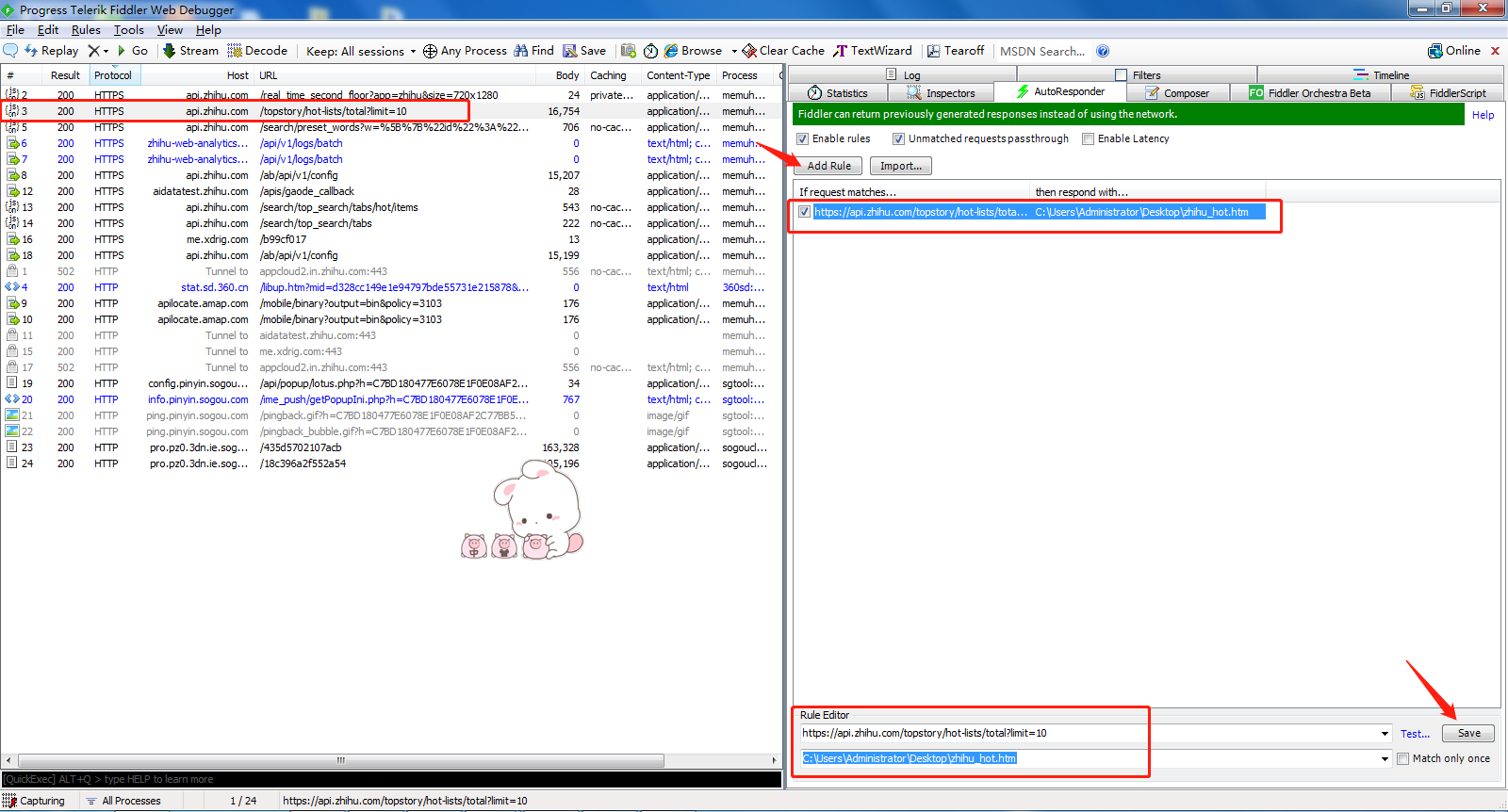Viewport: 1508px width, 812px height.
Task: Expand the Browse dropdown arrow
Action: click(734, 51)
